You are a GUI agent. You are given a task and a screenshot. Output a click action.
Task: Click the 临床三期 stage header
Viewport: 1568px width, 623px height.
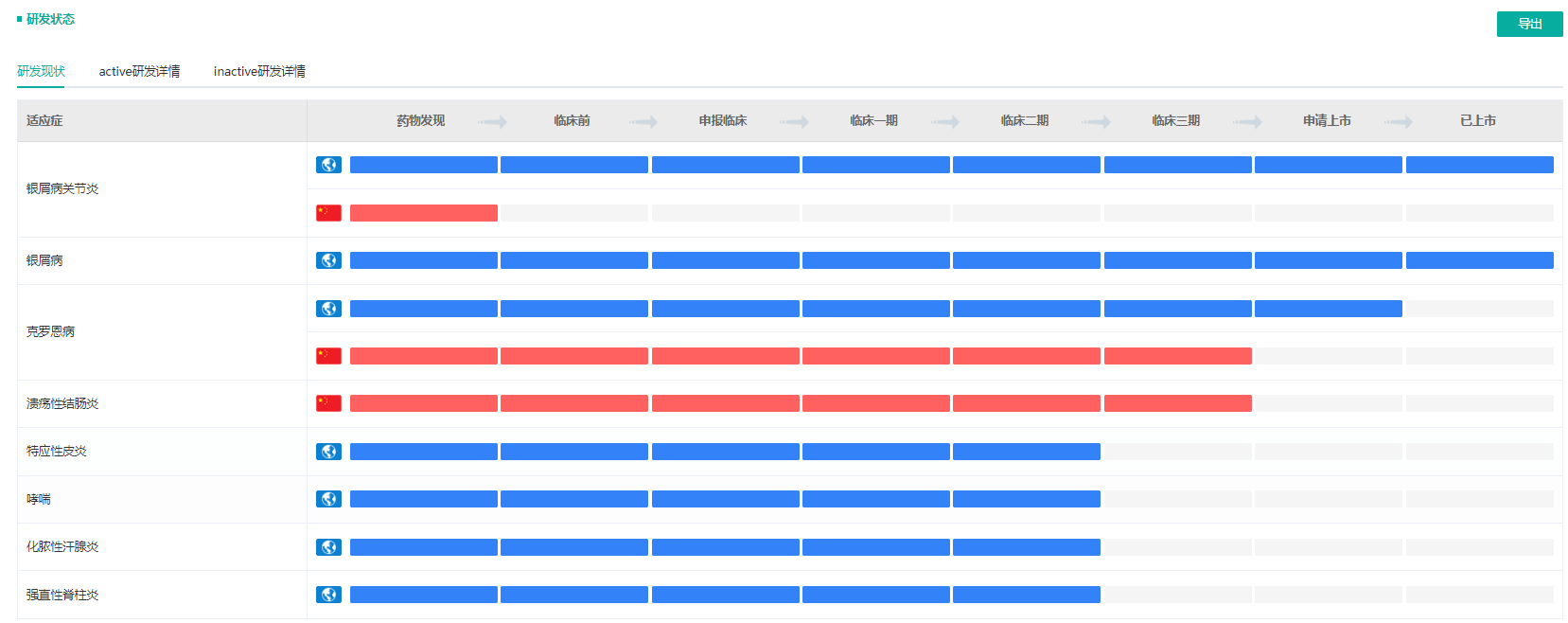click(x=1175, y=120)
